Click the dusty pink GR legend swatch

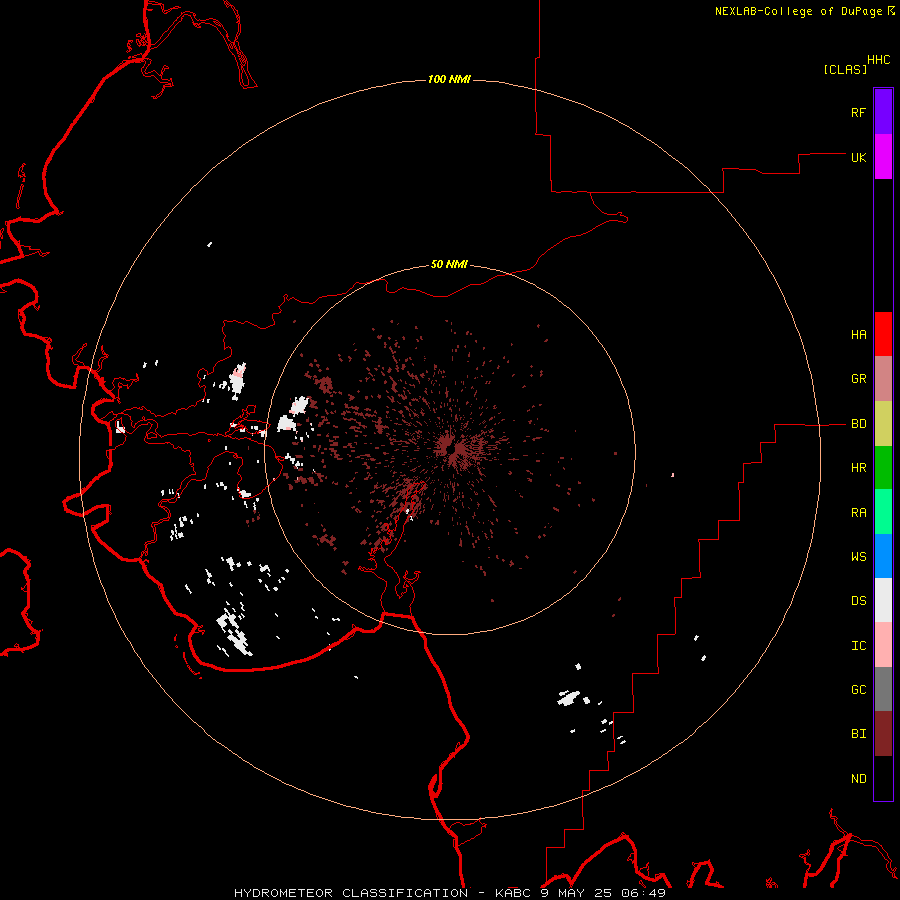[x=883, y=379]
